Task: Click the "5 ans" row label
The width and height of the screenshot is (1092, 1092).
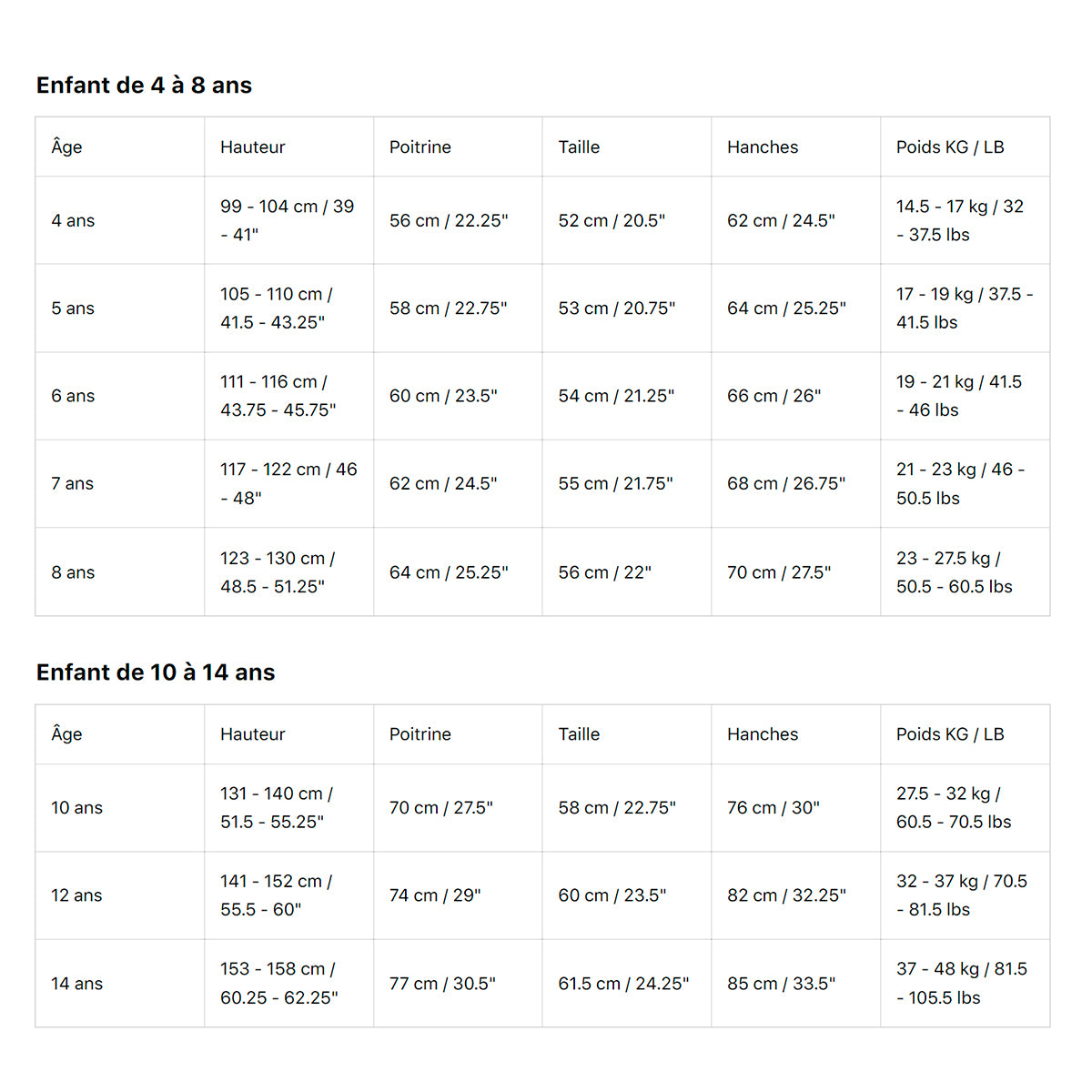Action: pos(73,308)
